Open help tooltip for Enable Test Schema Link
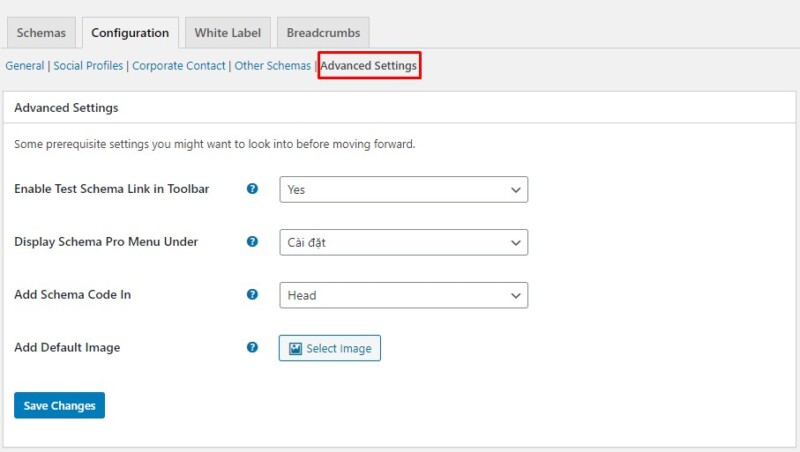 coord(253,189)
